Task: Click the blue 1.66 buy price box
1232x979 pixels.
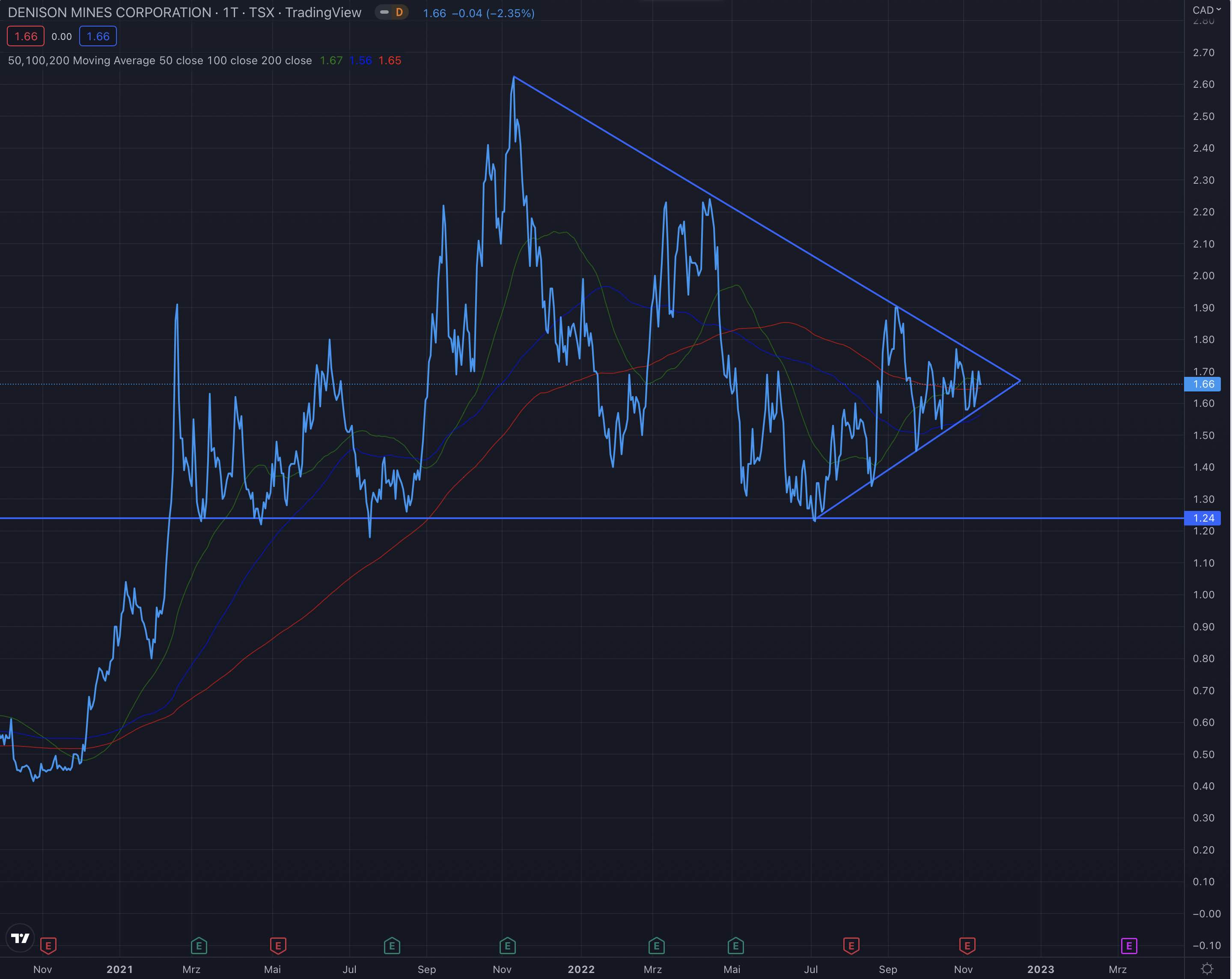Action: click(x=98, y=36)
